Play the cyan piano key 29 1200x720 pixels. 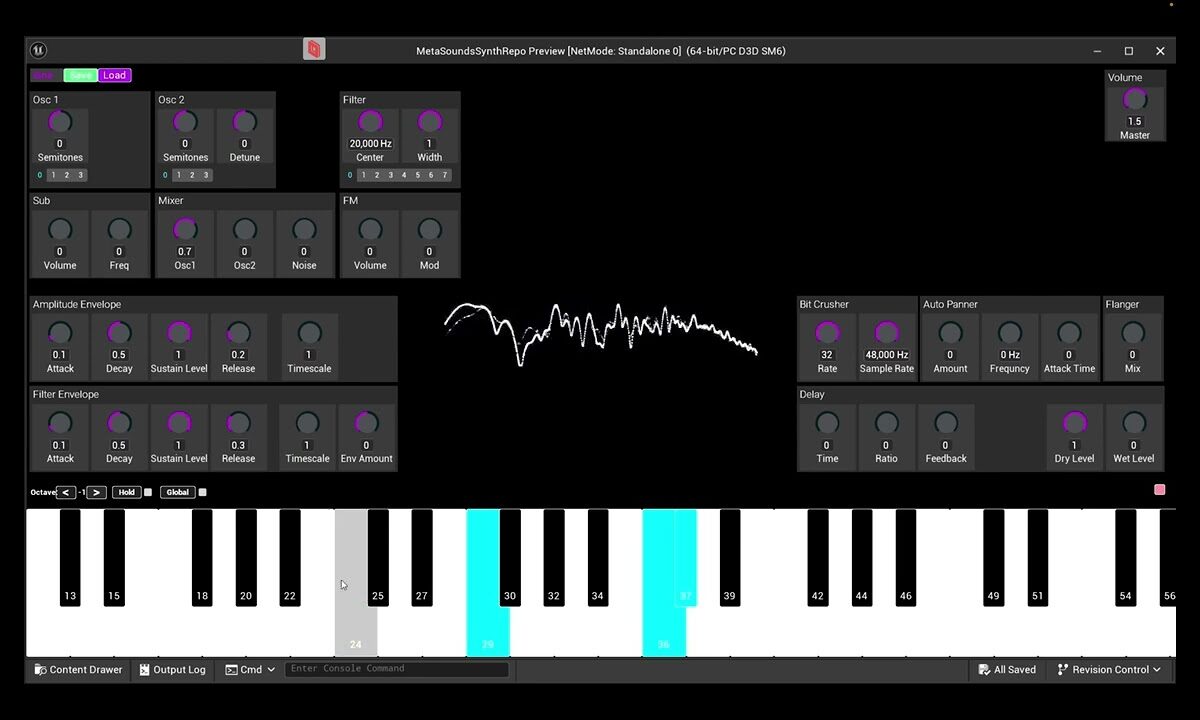click(x=488, y=630)
